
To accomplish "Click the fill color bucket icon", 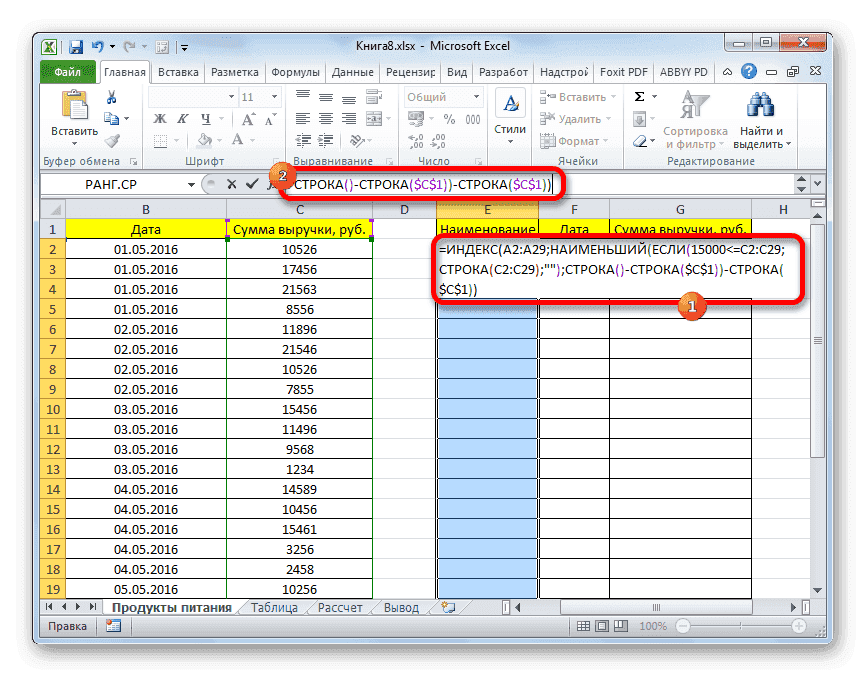I will (205, 137).
